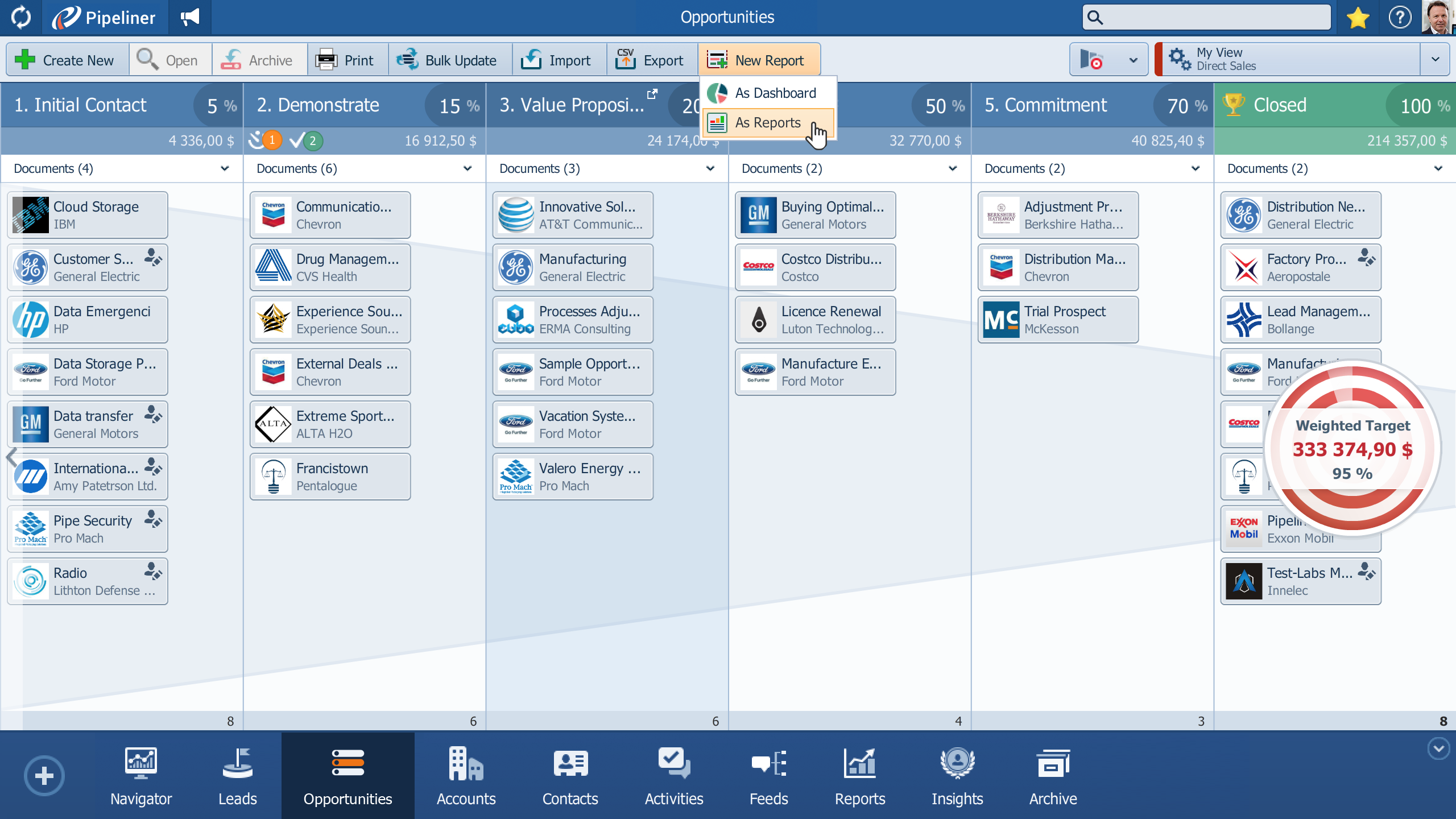Click the green completed tasks badge

click(312, 140)
